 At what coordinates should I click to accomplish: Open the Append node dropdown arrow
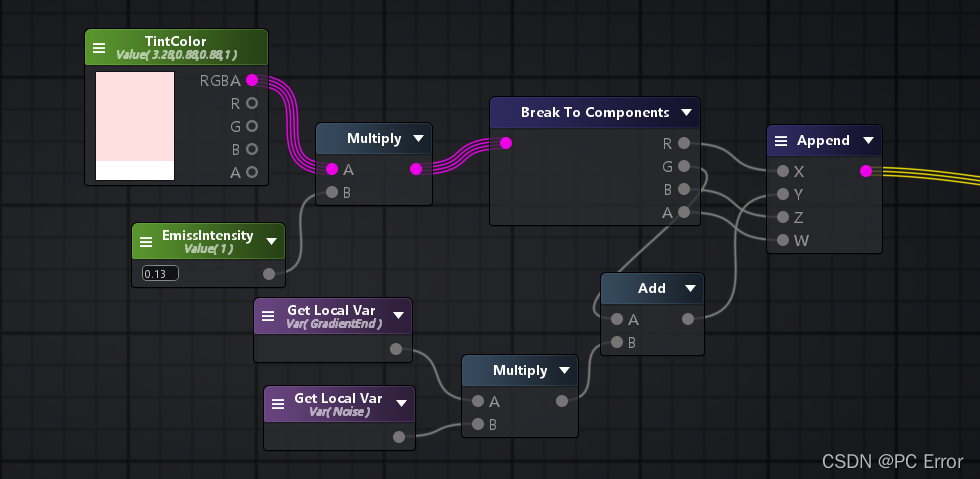coord(868,141)
